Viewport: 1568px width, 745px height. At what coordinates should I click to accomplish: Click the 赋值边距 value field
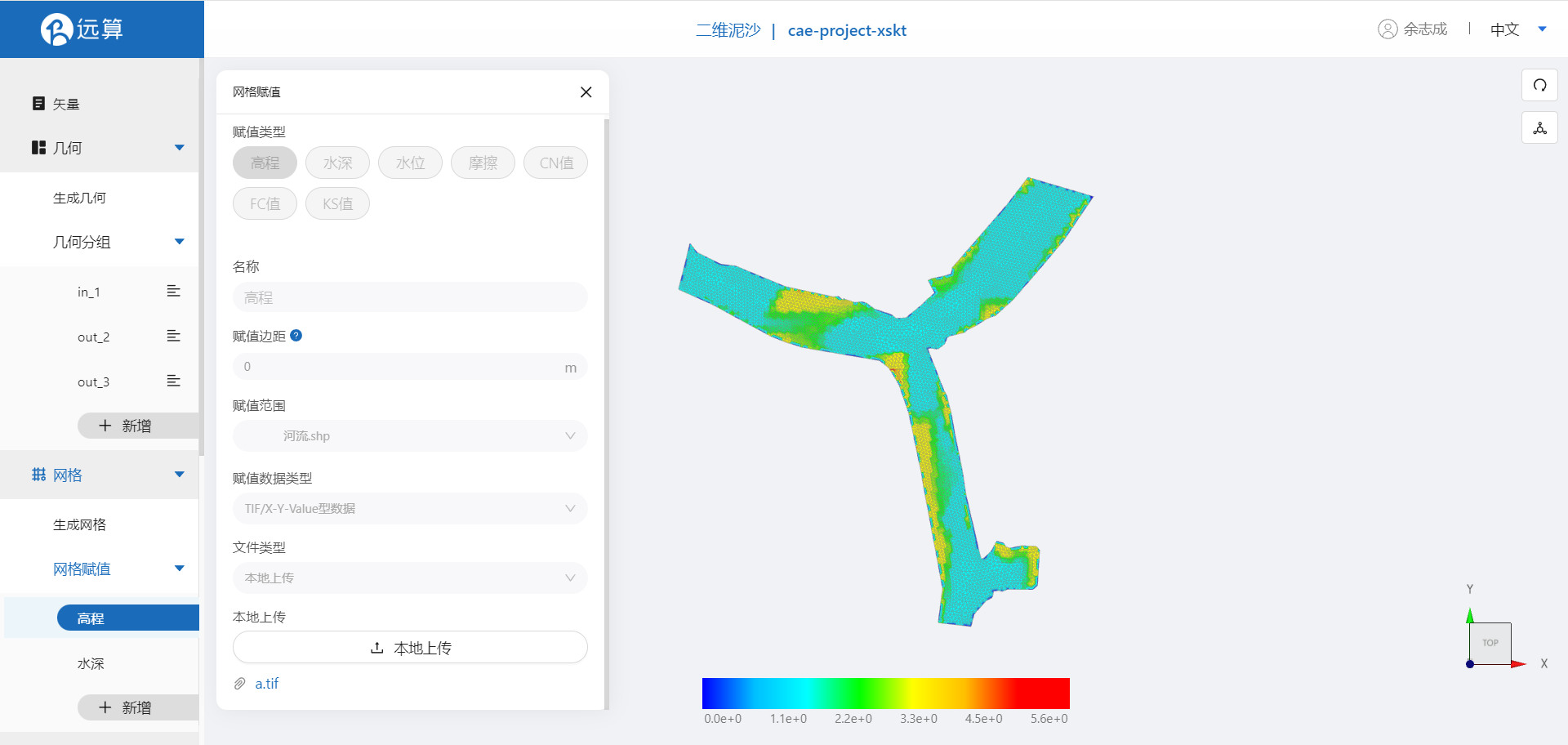click(410, 367)
